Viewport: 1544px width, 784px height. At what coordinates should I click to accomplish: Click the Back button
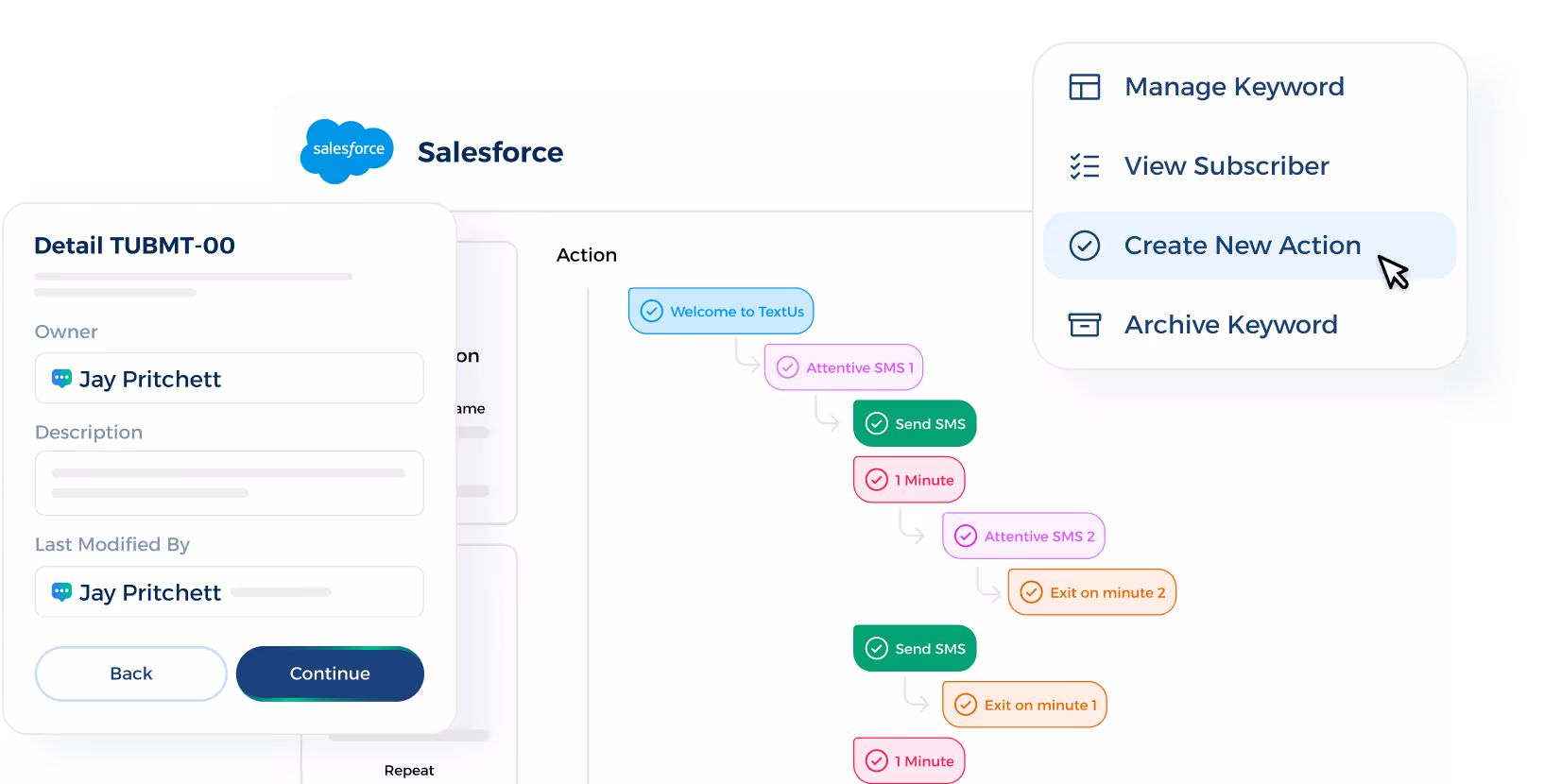(131, 673)
